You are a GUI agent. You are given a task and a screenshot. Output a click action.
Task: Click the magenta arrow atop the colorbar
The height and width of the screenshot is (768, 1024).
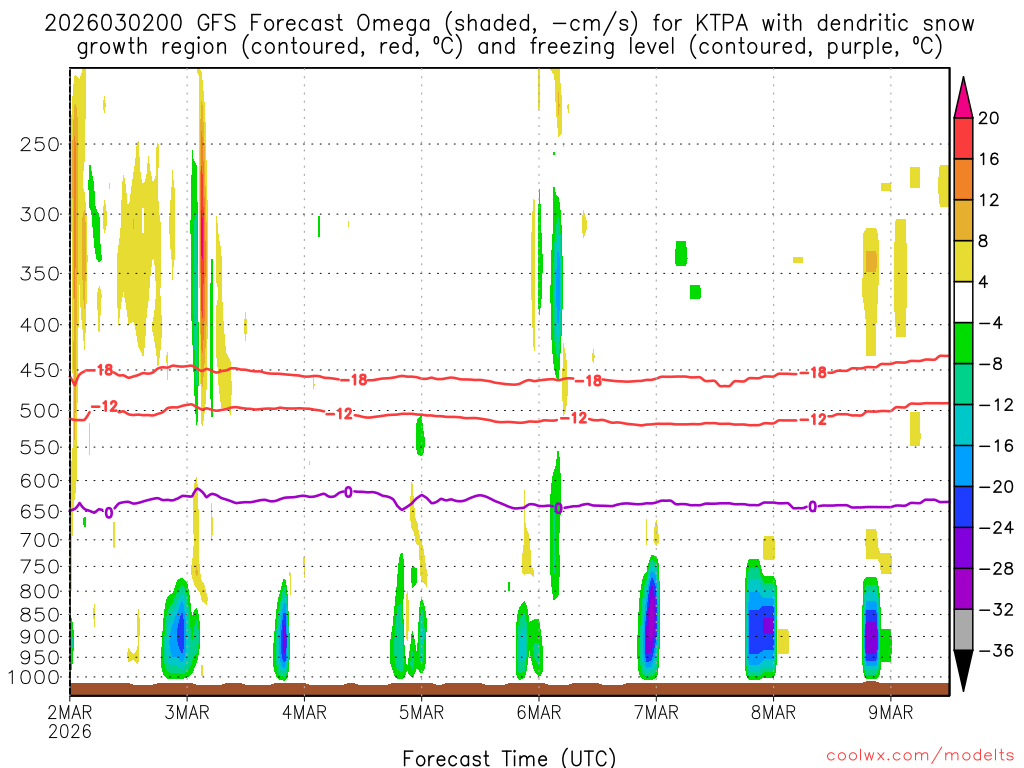coord(964,97)
